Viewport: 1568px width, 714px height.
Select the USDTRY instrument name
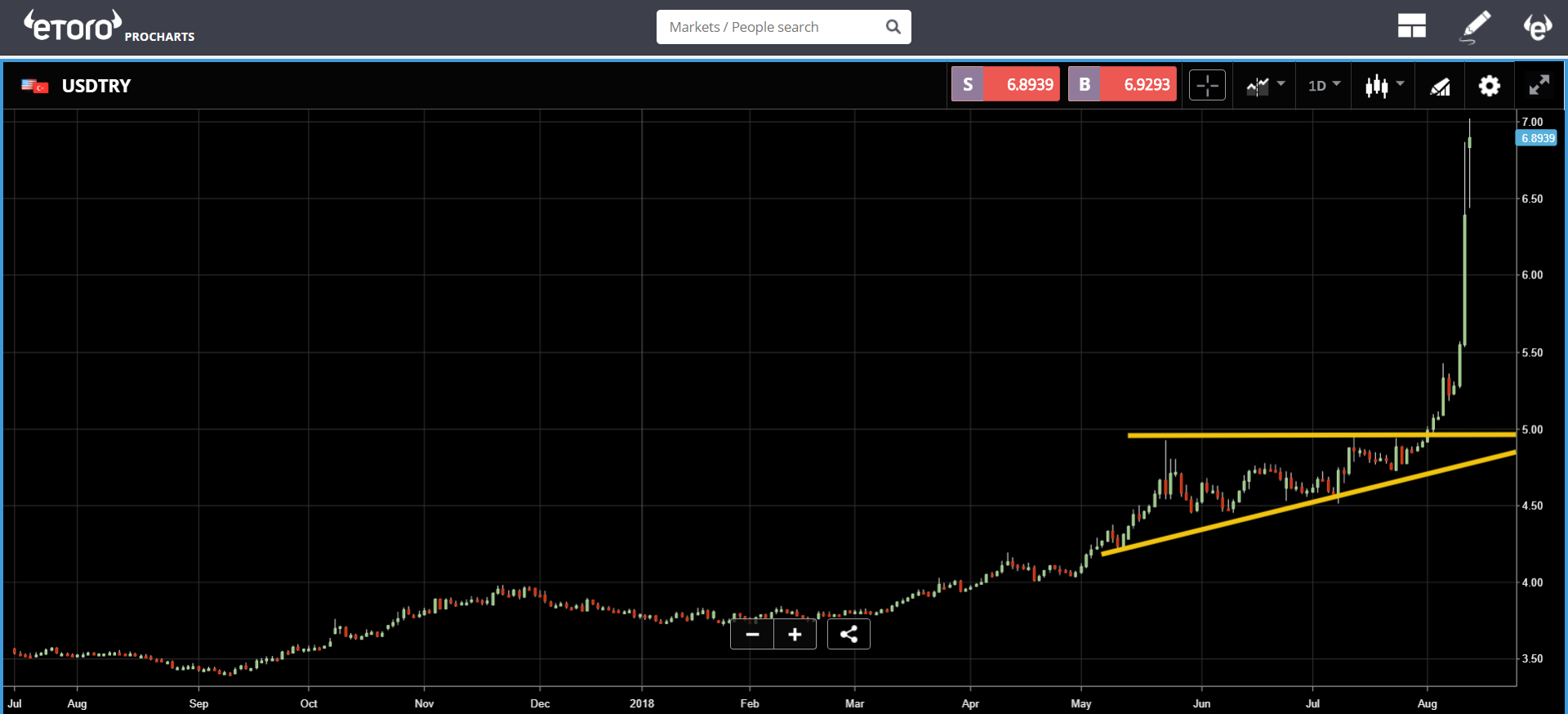pos(96,86)
